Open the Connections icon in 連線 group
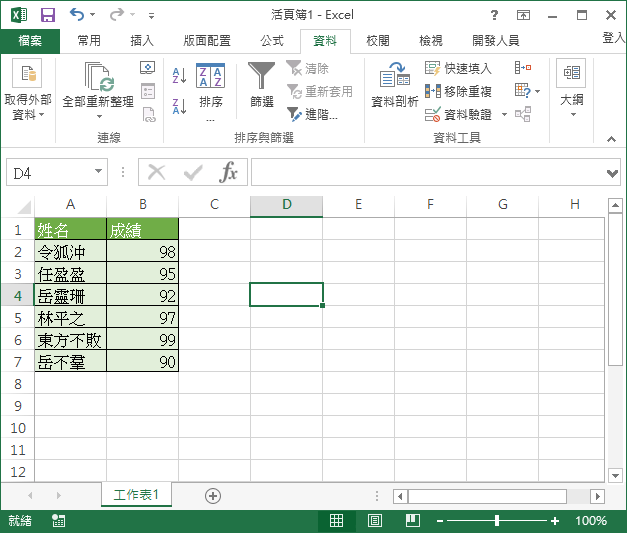 [x=148, y=68]
